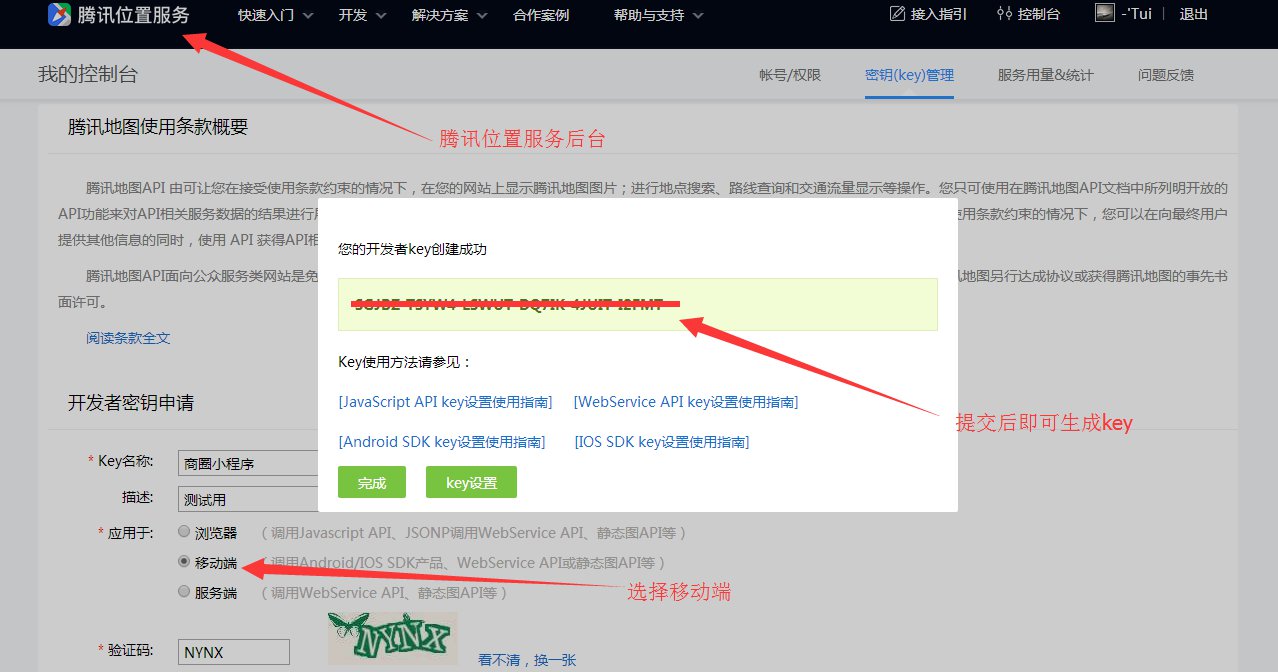1278x672 pixels.
Task: Focus the 描述 input field
Action: (248, 498)
